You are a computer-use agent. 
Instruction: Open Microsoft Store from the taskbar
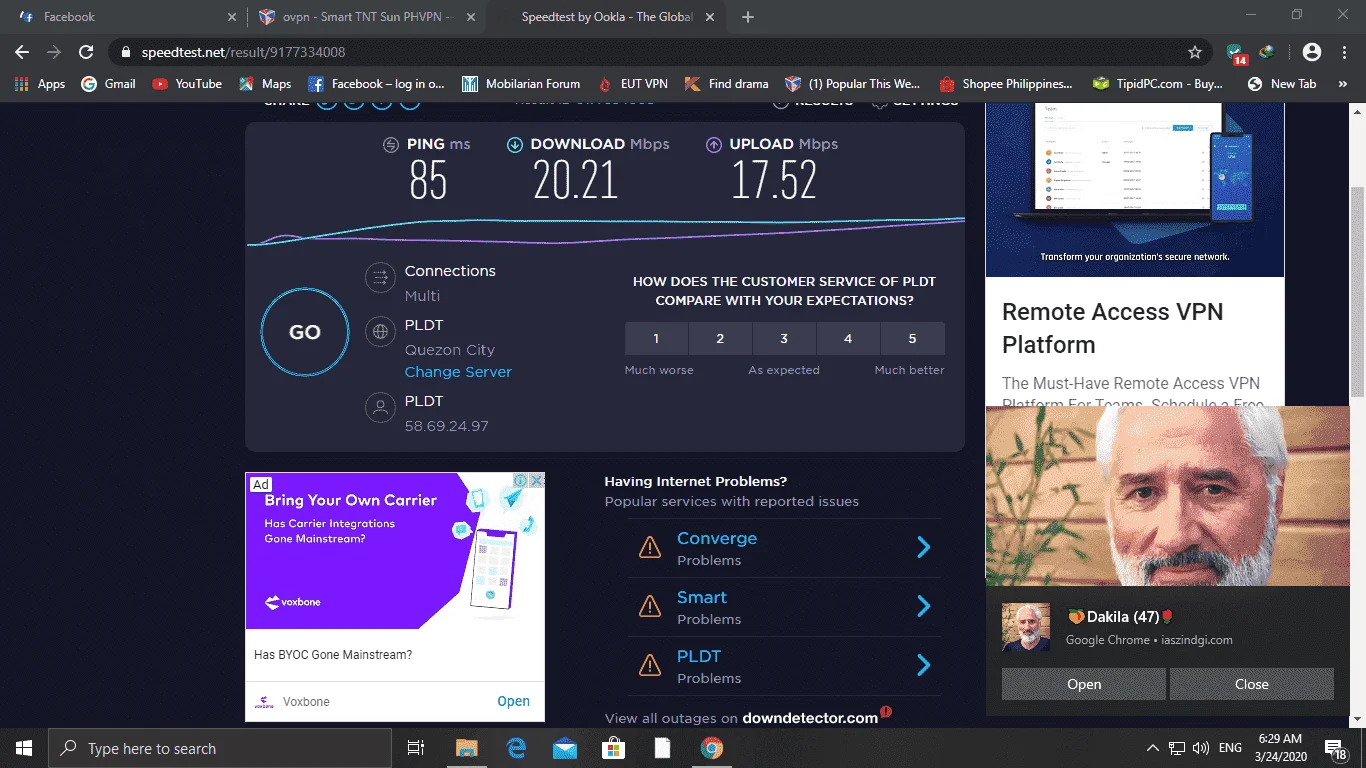[614, 748]
